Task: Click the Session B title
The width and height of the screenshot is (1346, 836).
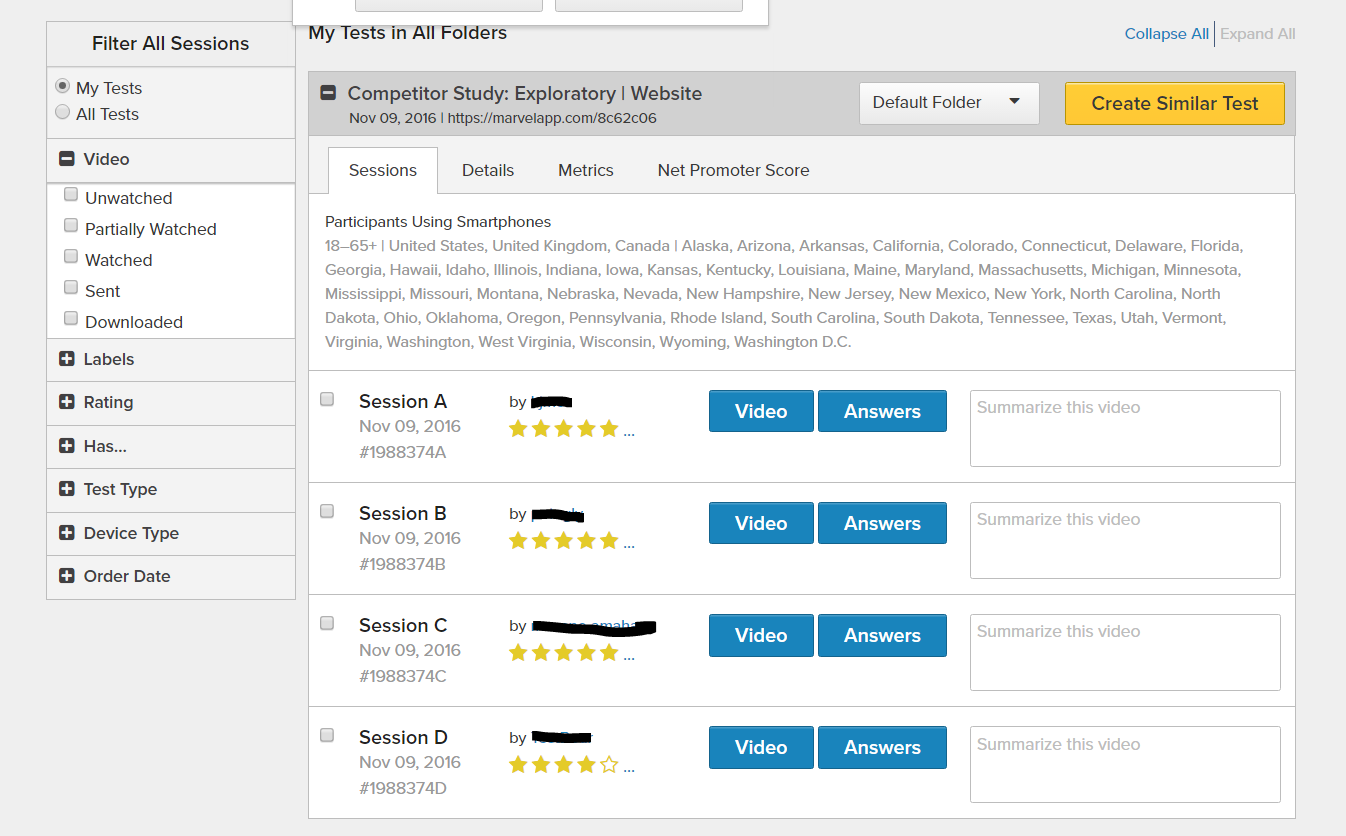Action: pos(403,514)
